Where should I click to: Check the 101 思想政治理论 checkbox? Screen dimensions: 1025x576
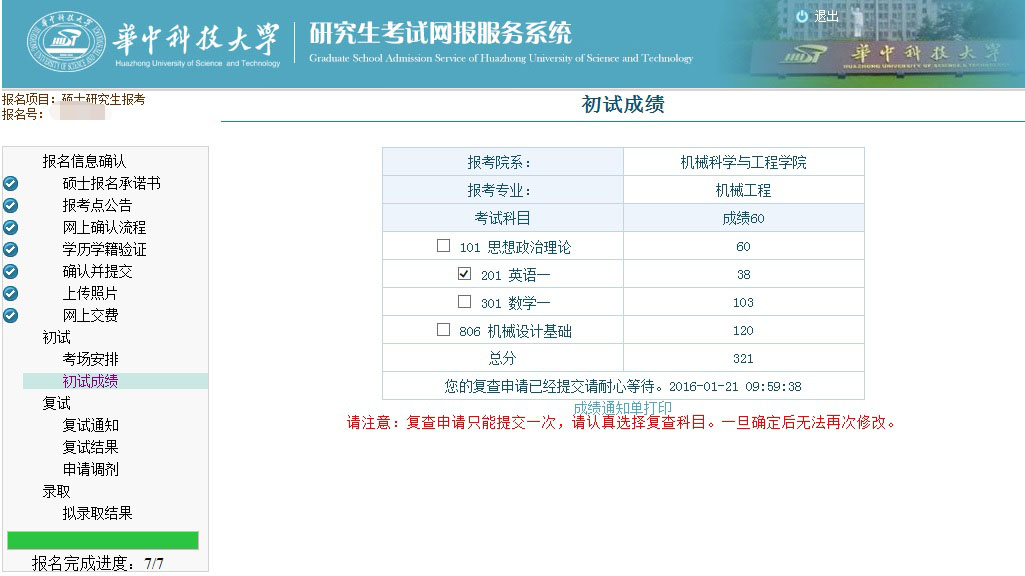[444, 246]
